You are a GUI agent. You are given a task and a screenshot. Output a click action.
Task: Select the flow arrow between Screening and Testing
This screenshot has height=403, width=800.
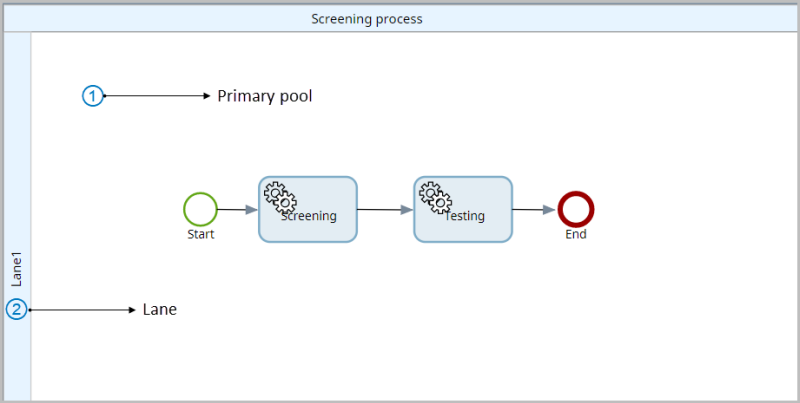[x=385, y=210]
